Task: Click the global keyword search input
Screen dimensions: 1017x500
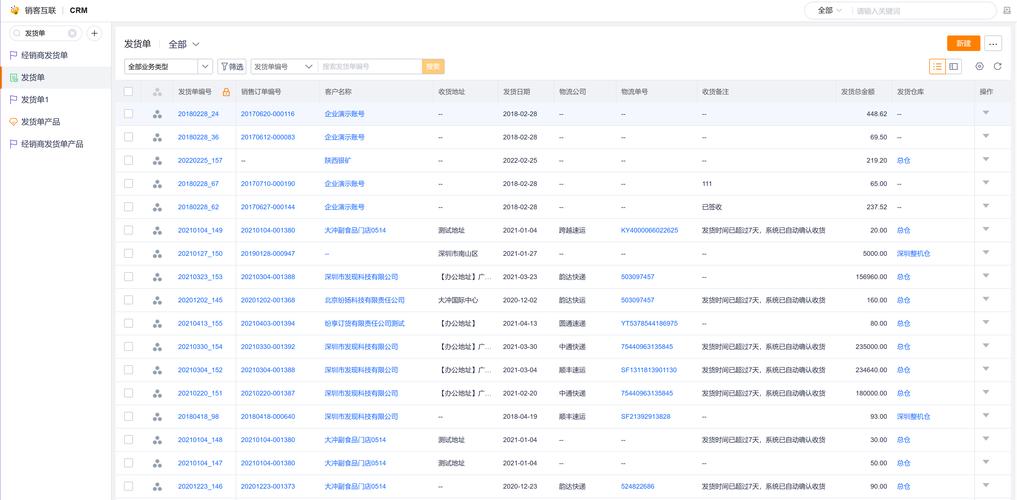Action: [x=924, y=10]
